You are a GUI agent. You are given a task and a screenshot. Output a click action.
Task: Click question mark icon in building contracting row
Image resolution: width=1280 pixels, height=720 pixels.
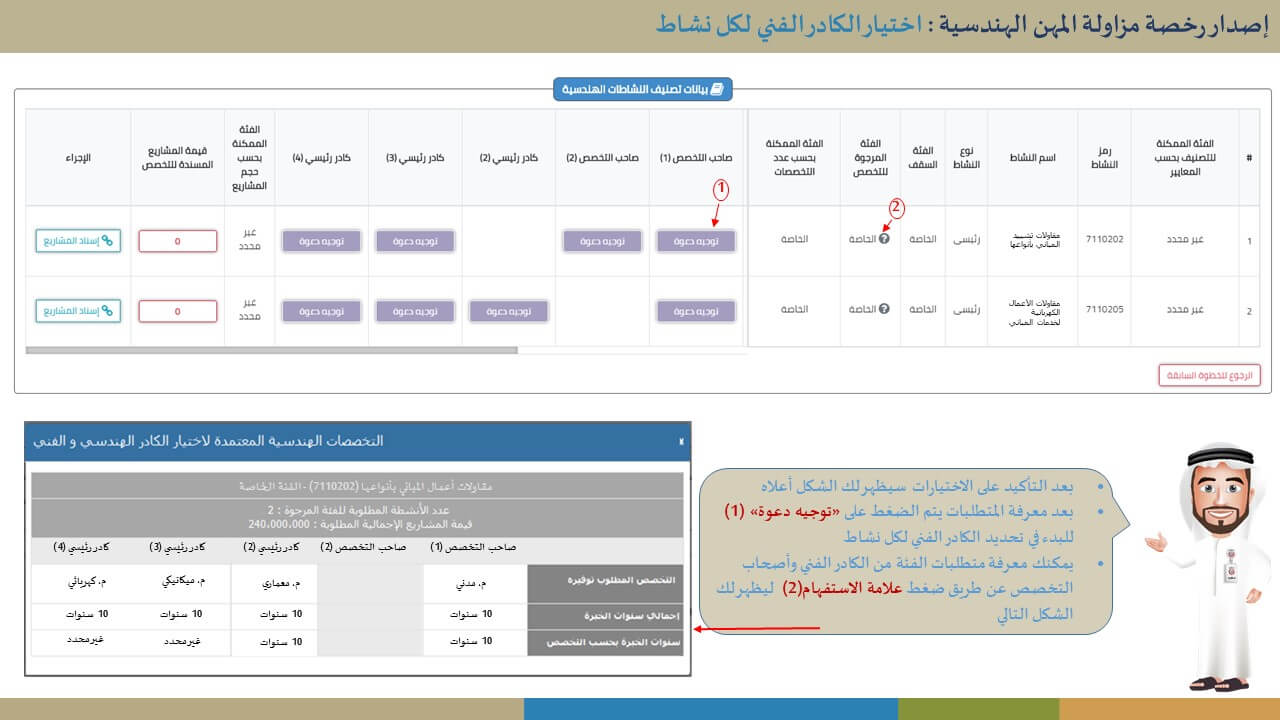tap(884, 240)
